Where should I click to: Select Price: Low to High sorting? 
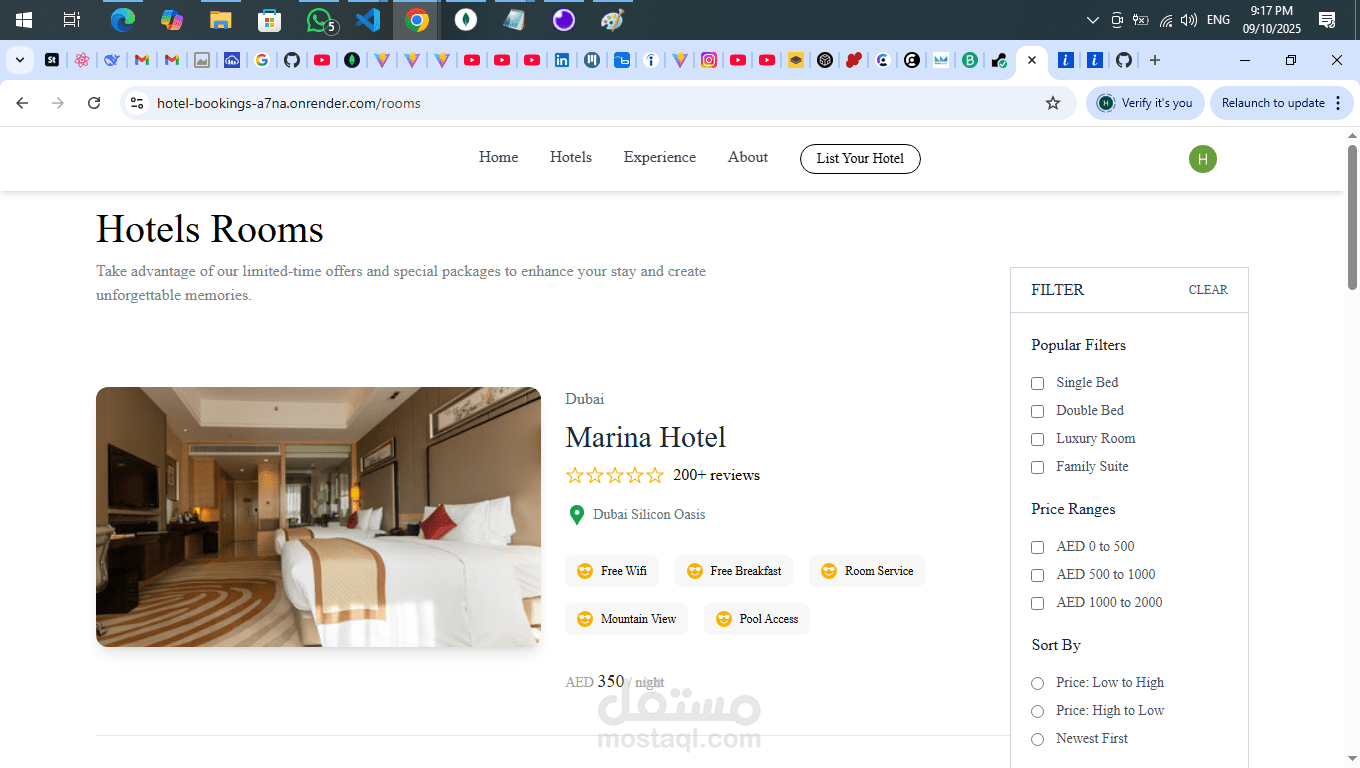[x=1037, y=683]
